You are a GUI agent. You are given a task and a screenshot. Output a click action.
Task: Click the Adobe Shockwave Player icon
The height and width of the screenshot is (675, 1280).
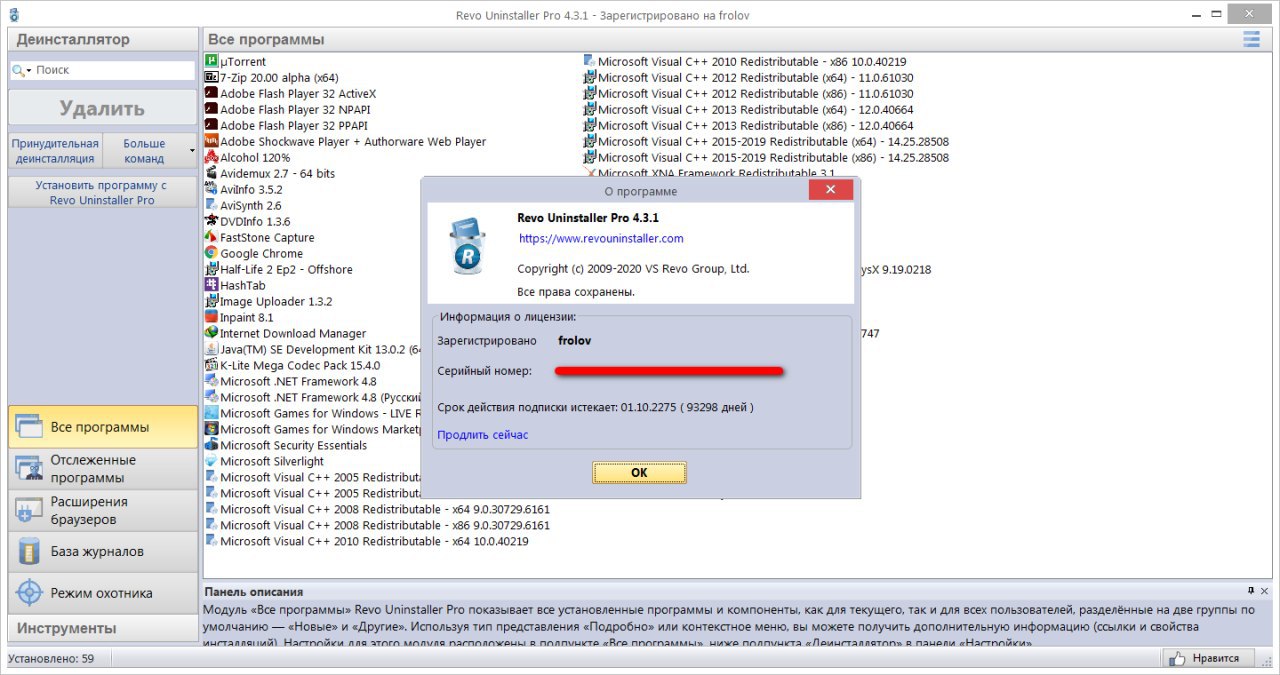coord(211,141)
